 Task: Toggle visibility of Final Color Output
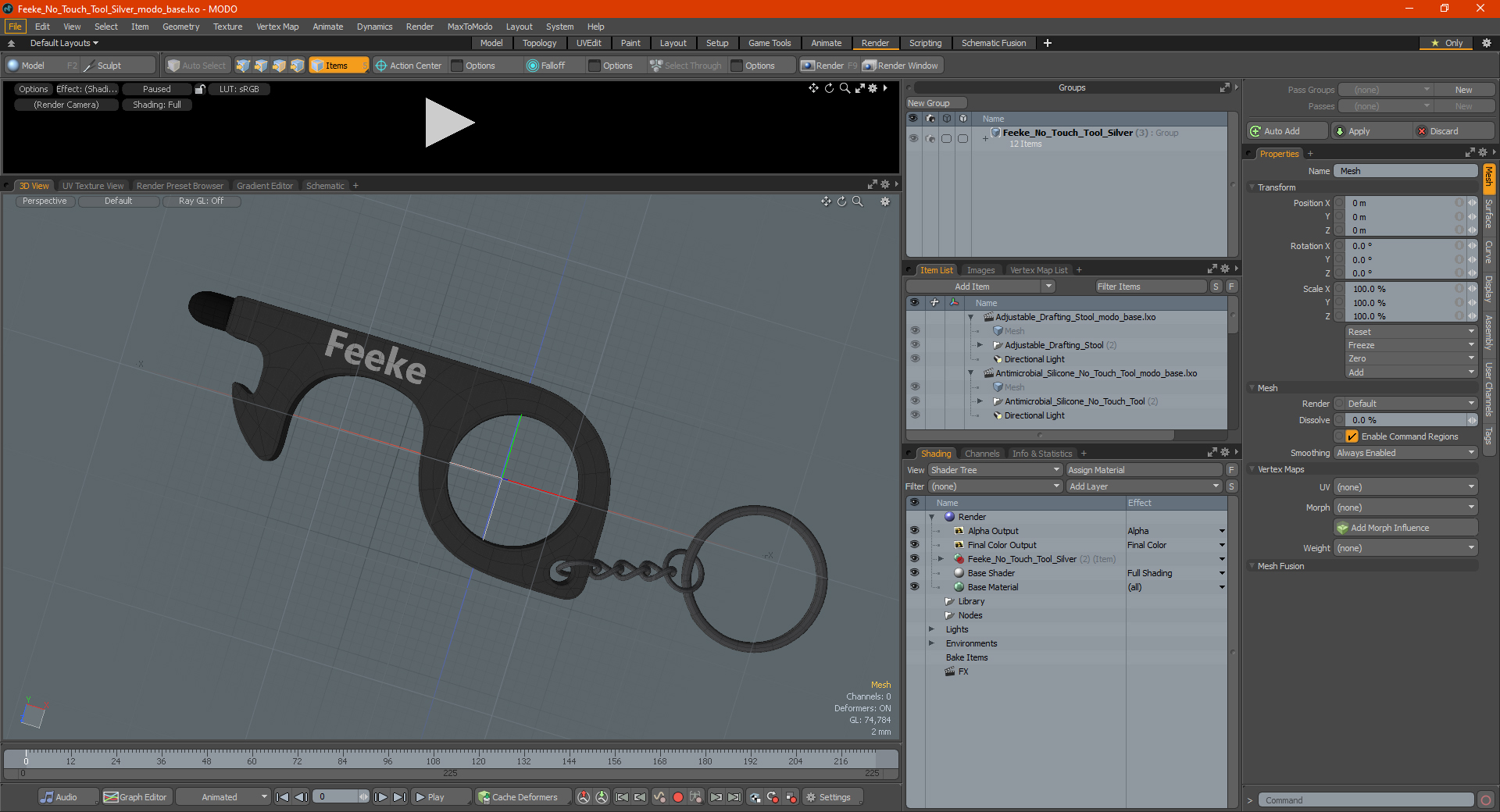point(914,545)
